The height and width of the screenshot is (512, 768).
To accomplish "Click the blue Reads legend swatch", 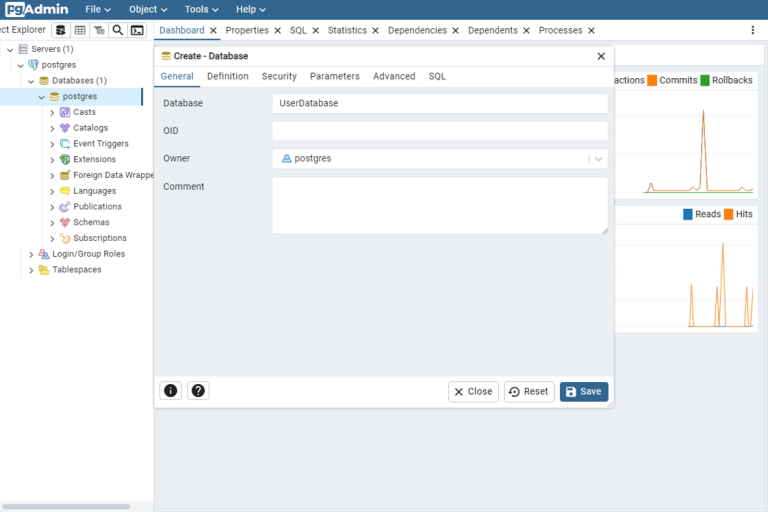I will 688,214.
